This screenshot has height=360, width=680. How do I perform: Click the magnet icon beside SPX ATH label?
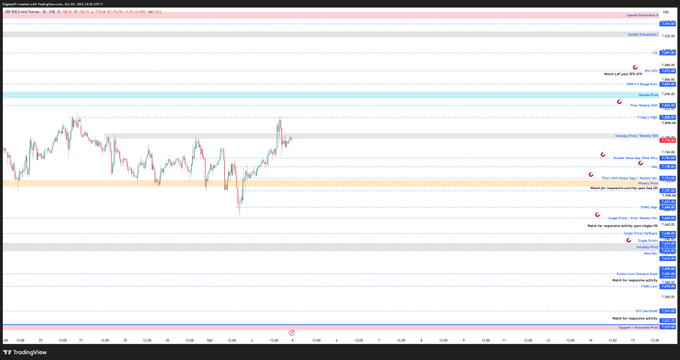(x=635, y=67)
